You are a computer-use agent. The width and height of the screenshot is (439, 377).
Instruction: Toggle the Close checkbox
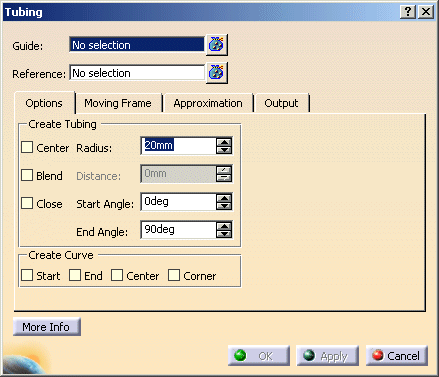point(27,203)
